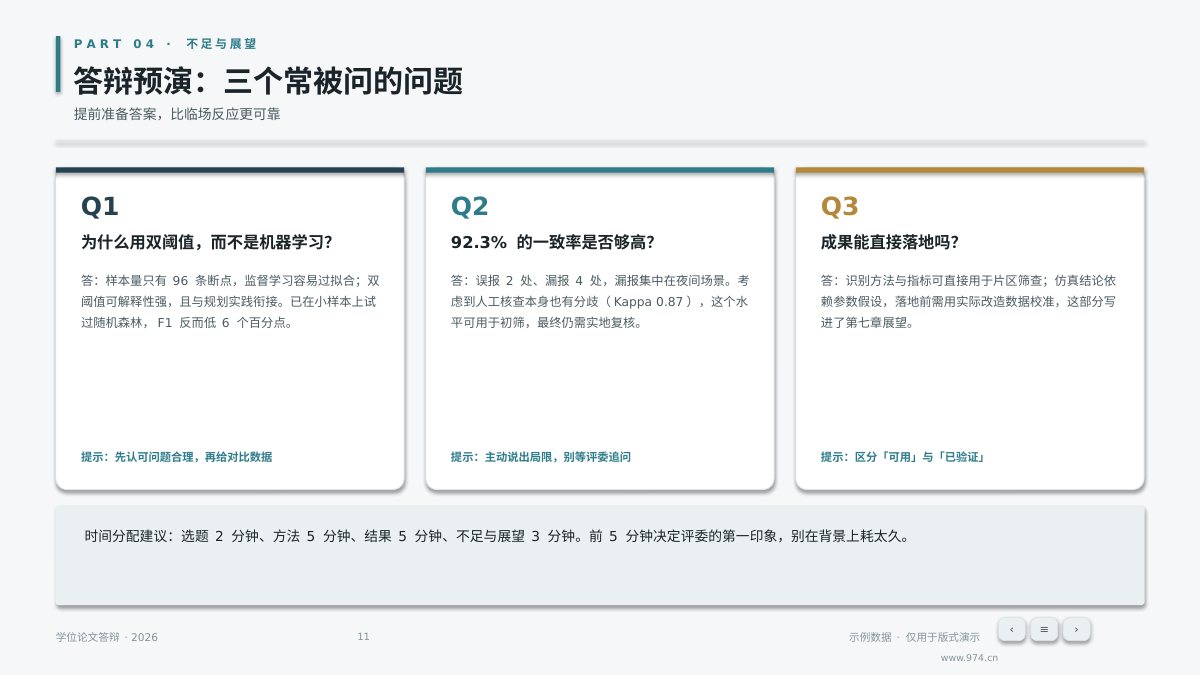This screenshot has width=1200, height=675.
Task: Click the Q3 card heading
Action: 840,206
